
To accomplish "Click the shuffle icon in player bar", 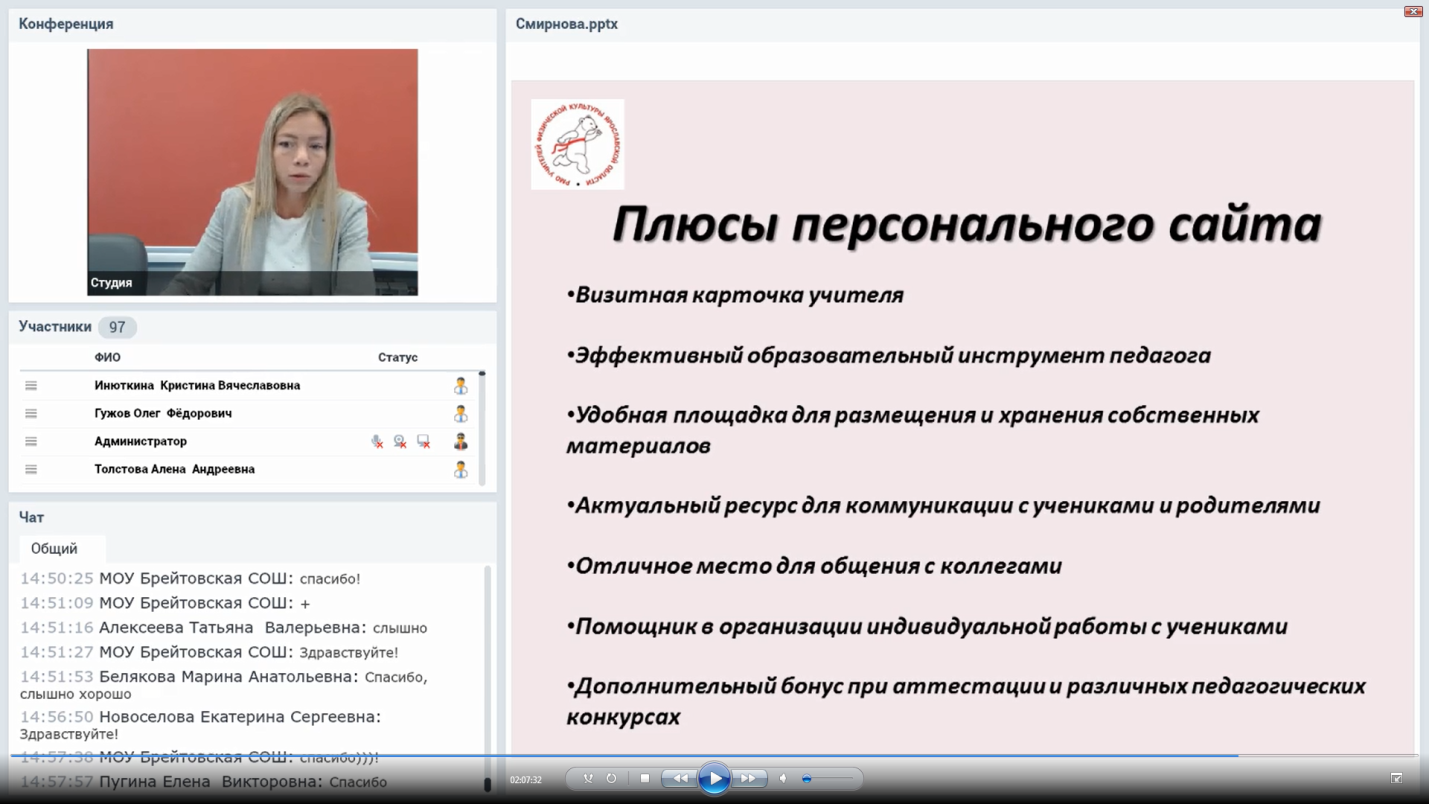I will pyautogui.click(x=588, y=778).
